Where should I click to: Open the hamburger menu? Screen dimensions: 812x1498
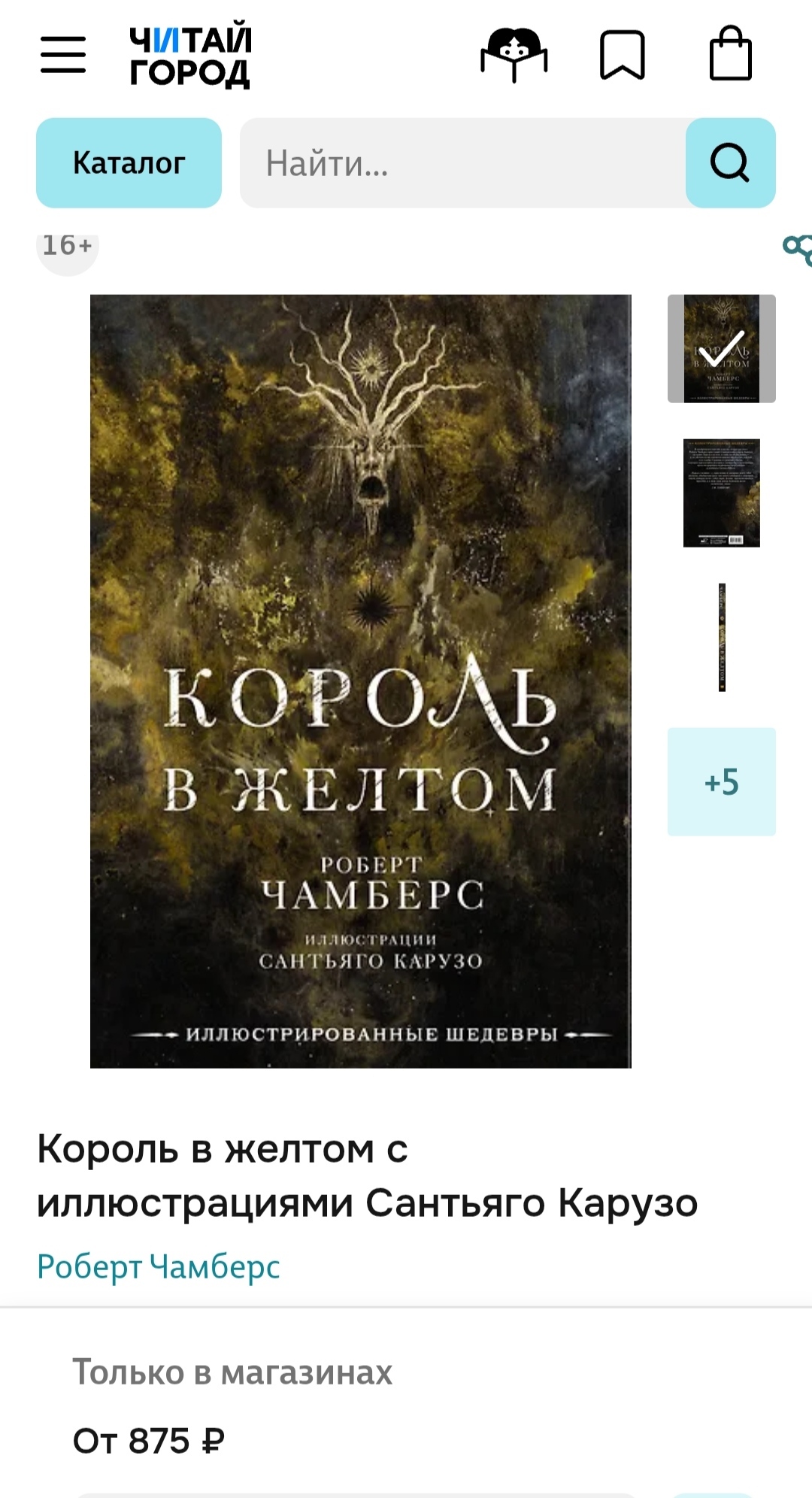pyautogui.click(x=63, y=54)
